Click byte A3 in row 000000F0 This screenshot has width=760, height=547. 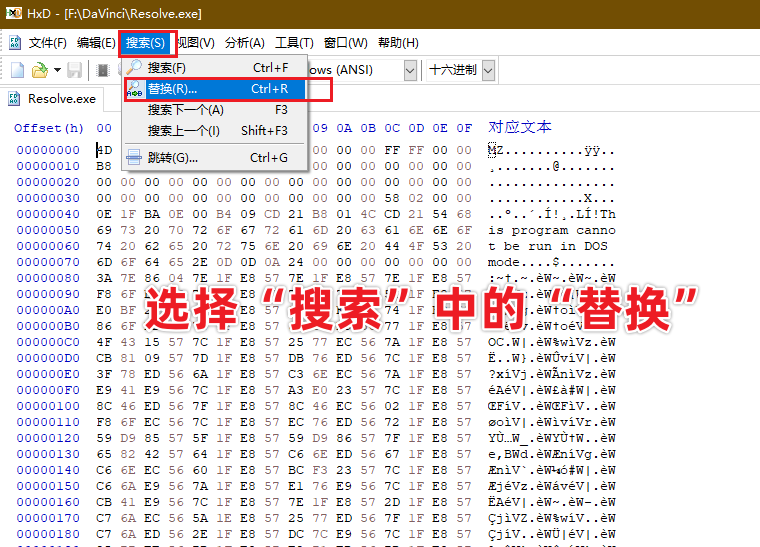(x=296, y=390)
